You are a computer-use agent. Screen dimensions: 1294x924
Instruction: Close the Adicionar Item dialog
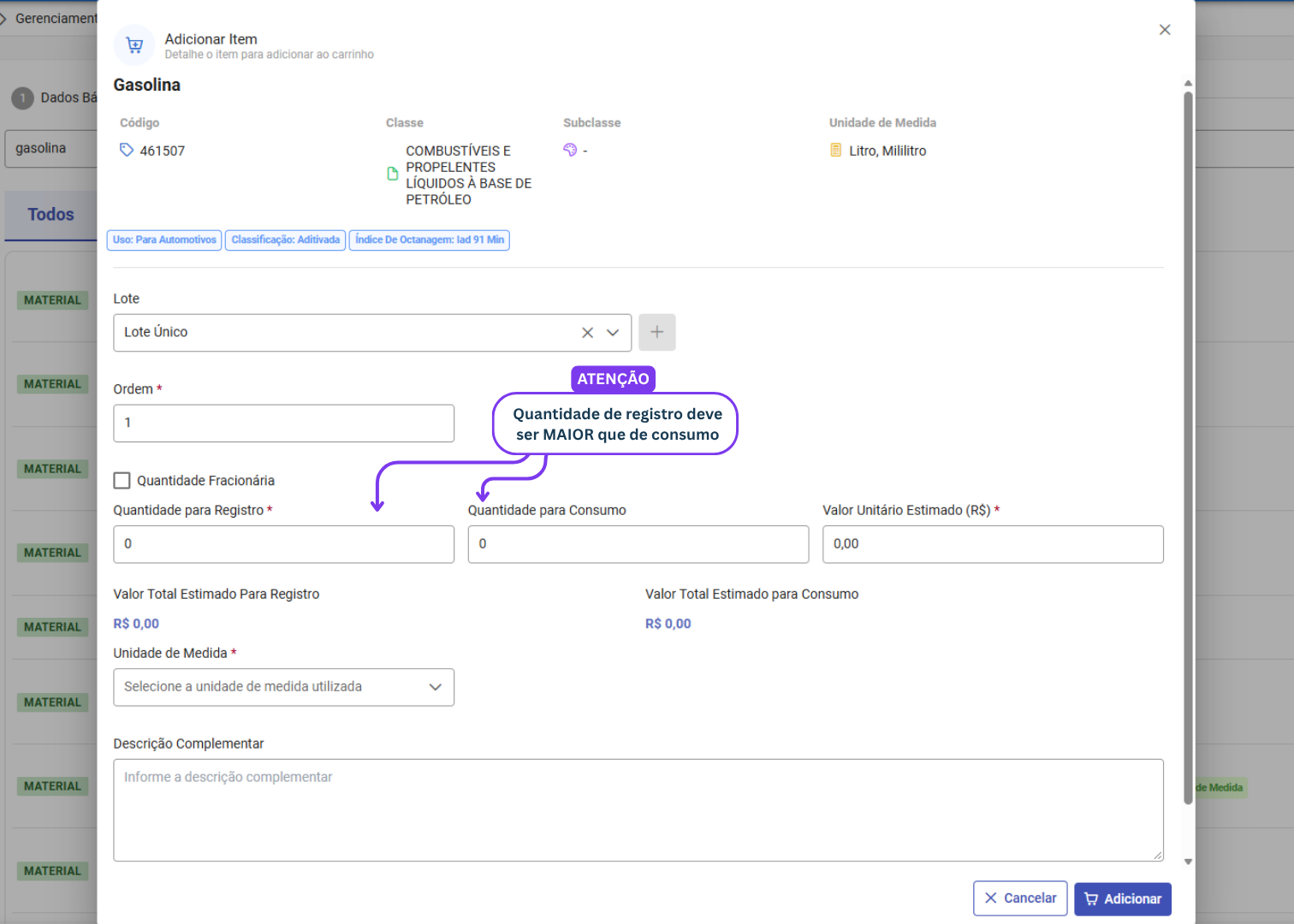(1165, 30)
